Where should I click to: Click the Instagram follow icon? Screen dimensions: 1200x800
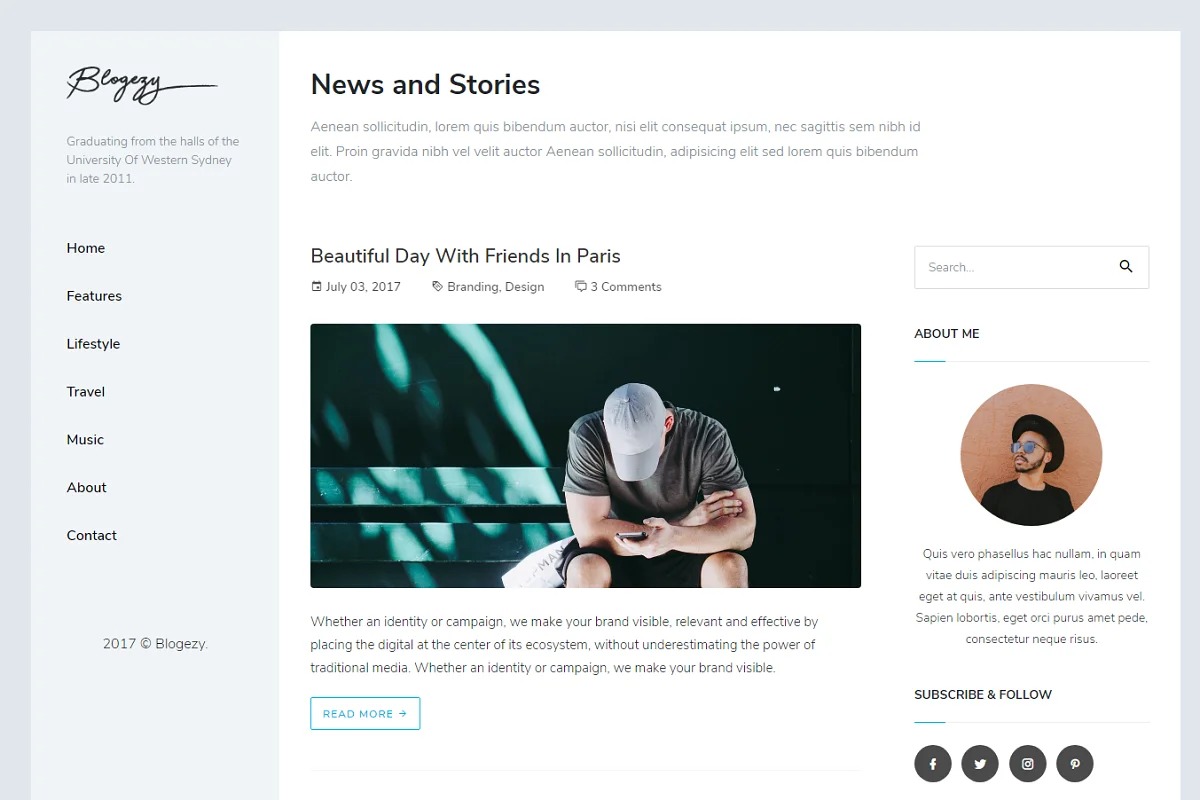(x=1027, y=764)
